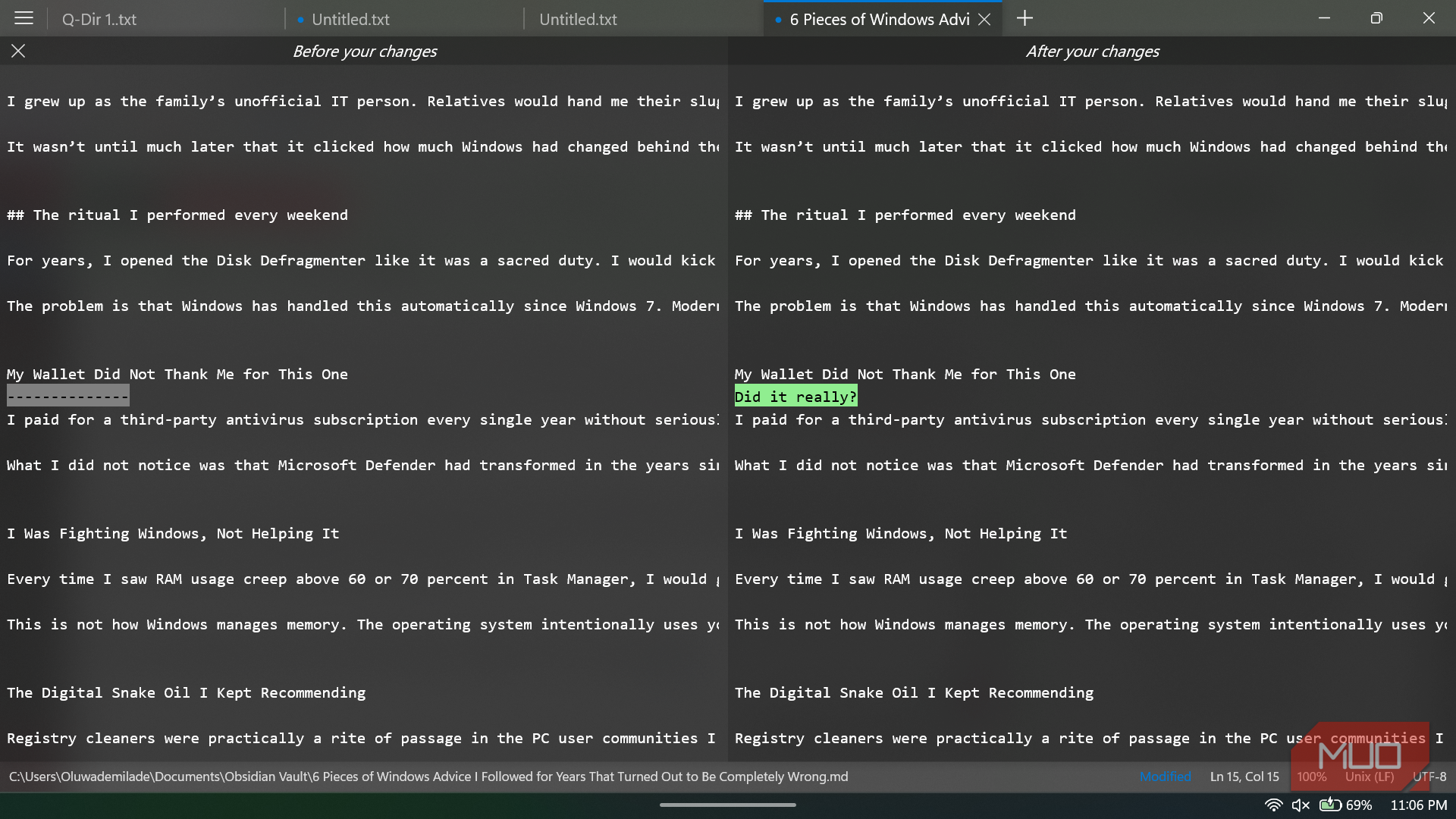
Task: Click 'The Digital Snake Oil' heading in right pane
Action: (x=914, y=692)
